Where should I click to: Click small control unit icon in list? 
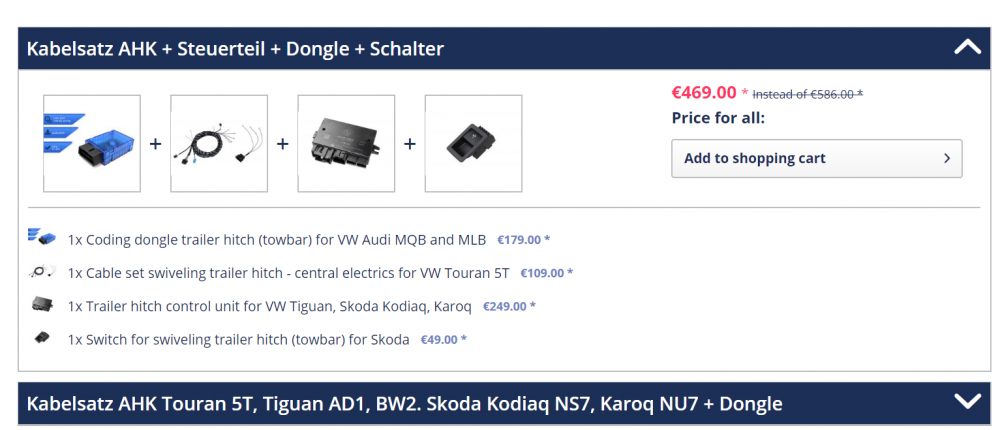(42, 305)
